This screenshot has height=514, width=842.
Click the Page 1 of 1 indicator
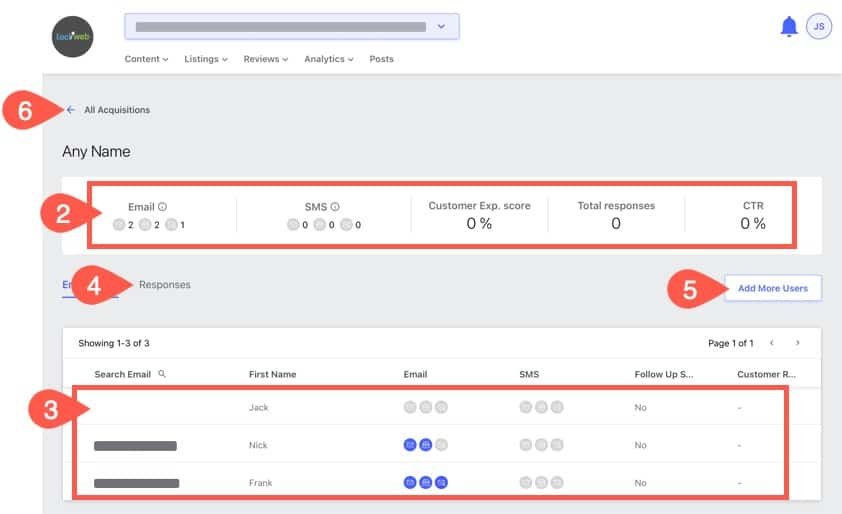coord(730,343)
